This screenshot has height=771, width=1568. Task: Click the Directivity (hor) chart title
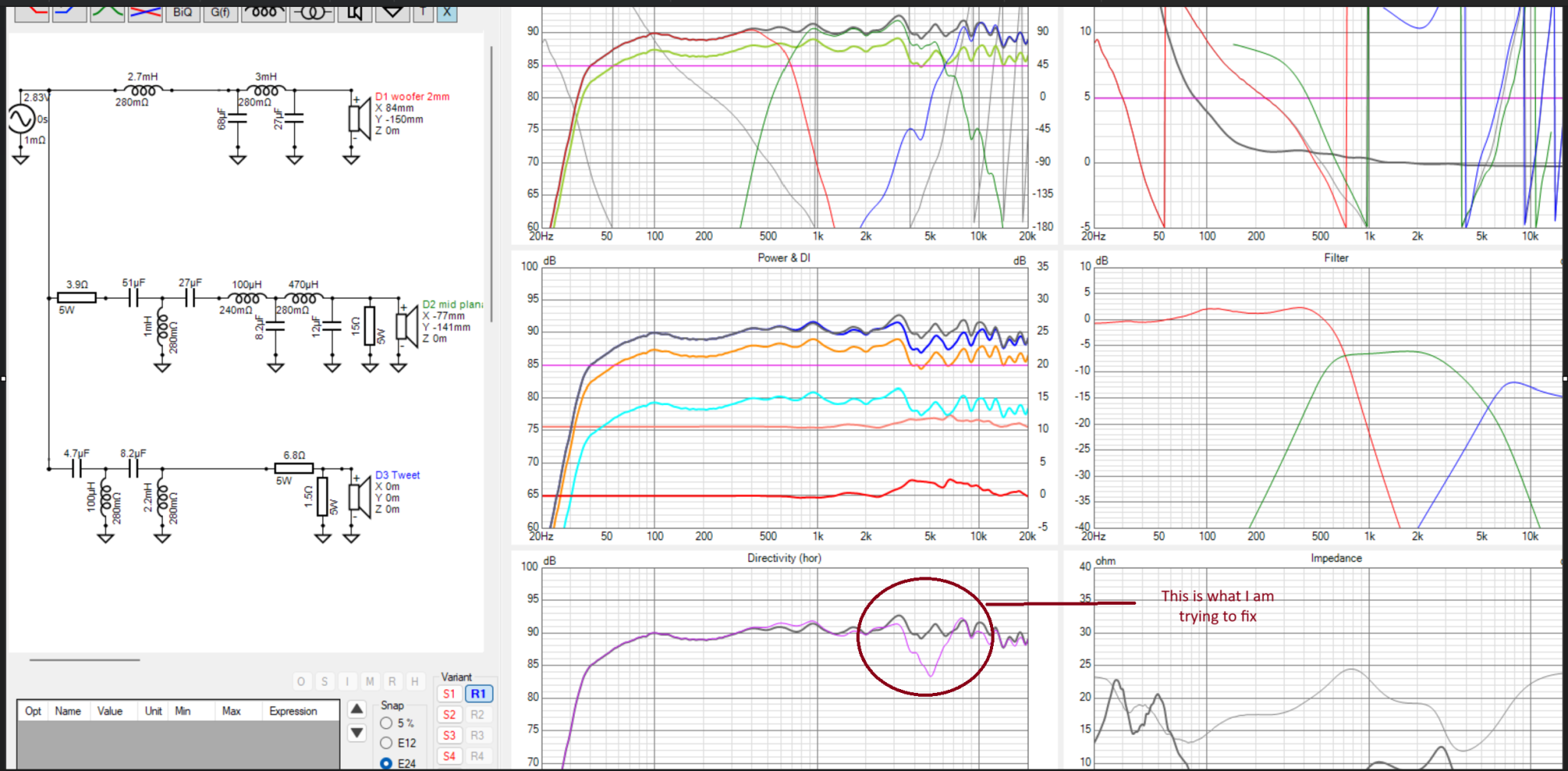click(x=784, y=558)
